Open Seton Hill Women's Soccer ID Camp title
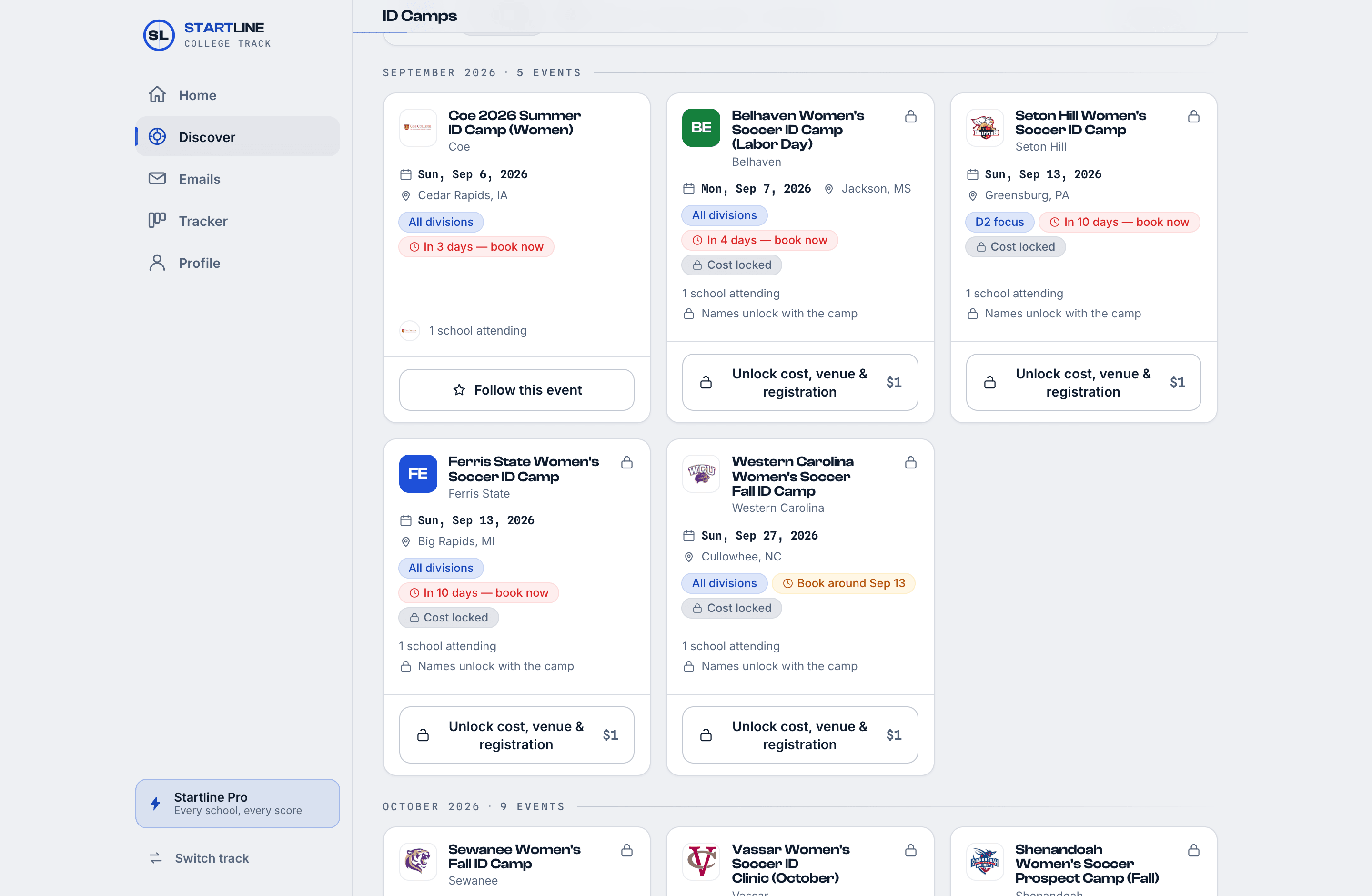The height and width of the screenshot is (896, 1372). (x=1081, y=123)
